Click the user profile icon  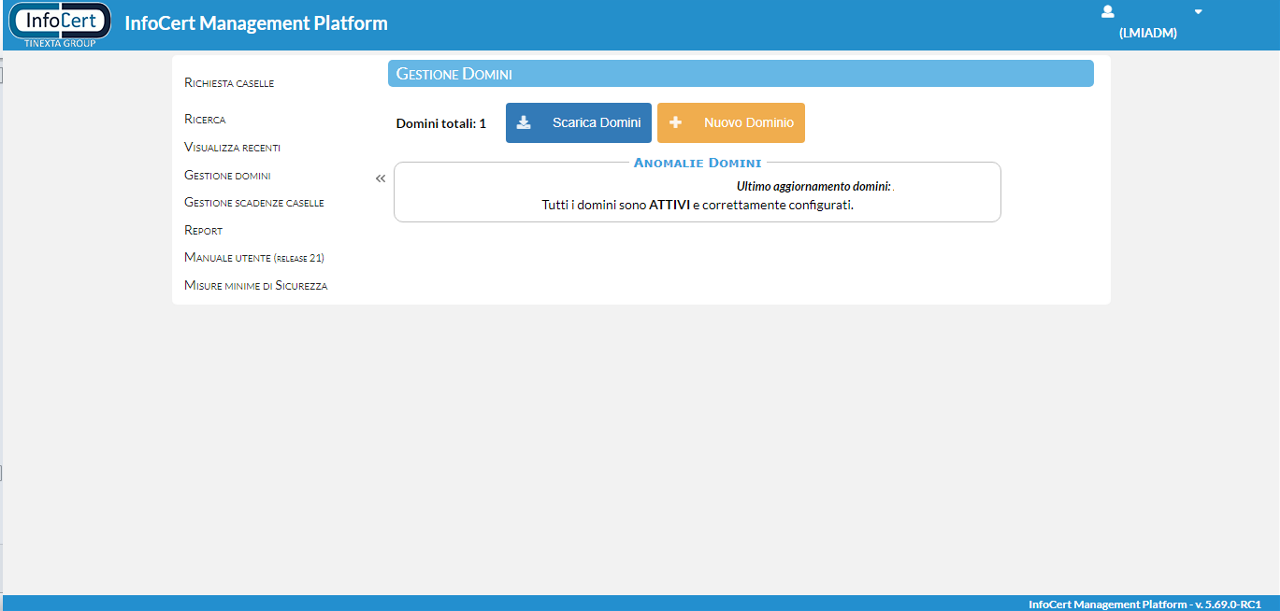(1107, 12)
